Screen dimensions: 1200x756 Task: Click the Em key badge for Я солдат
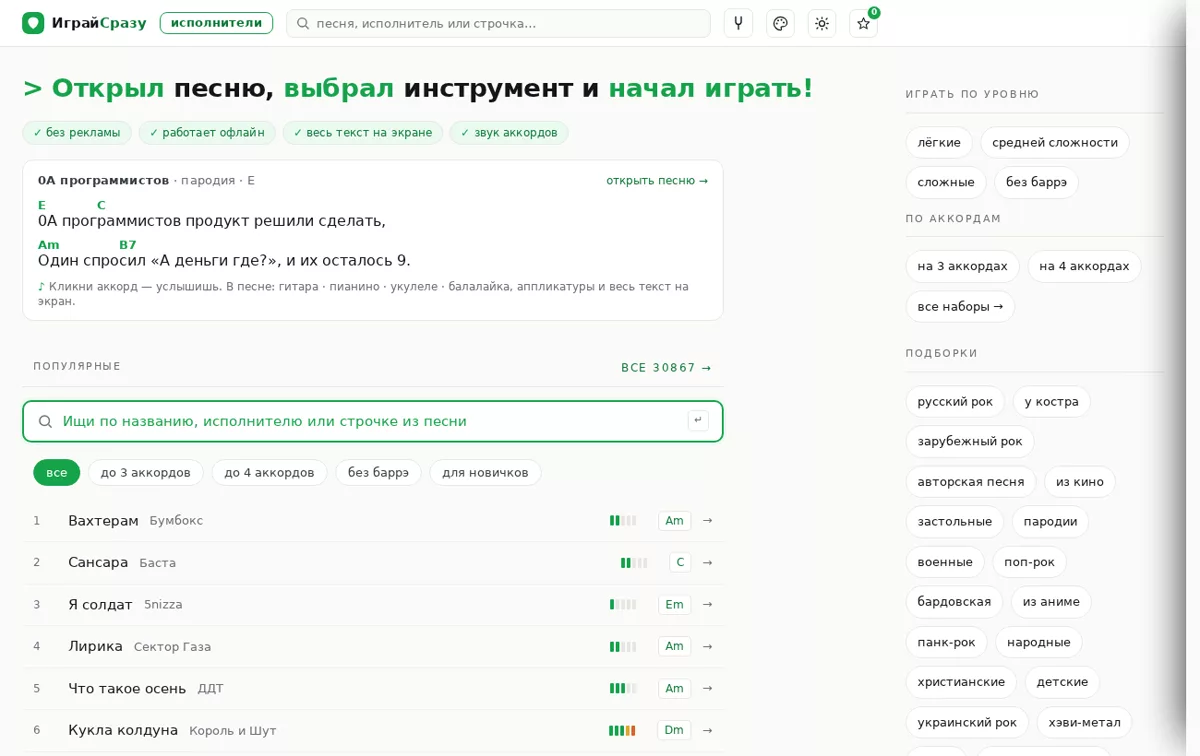675,605
